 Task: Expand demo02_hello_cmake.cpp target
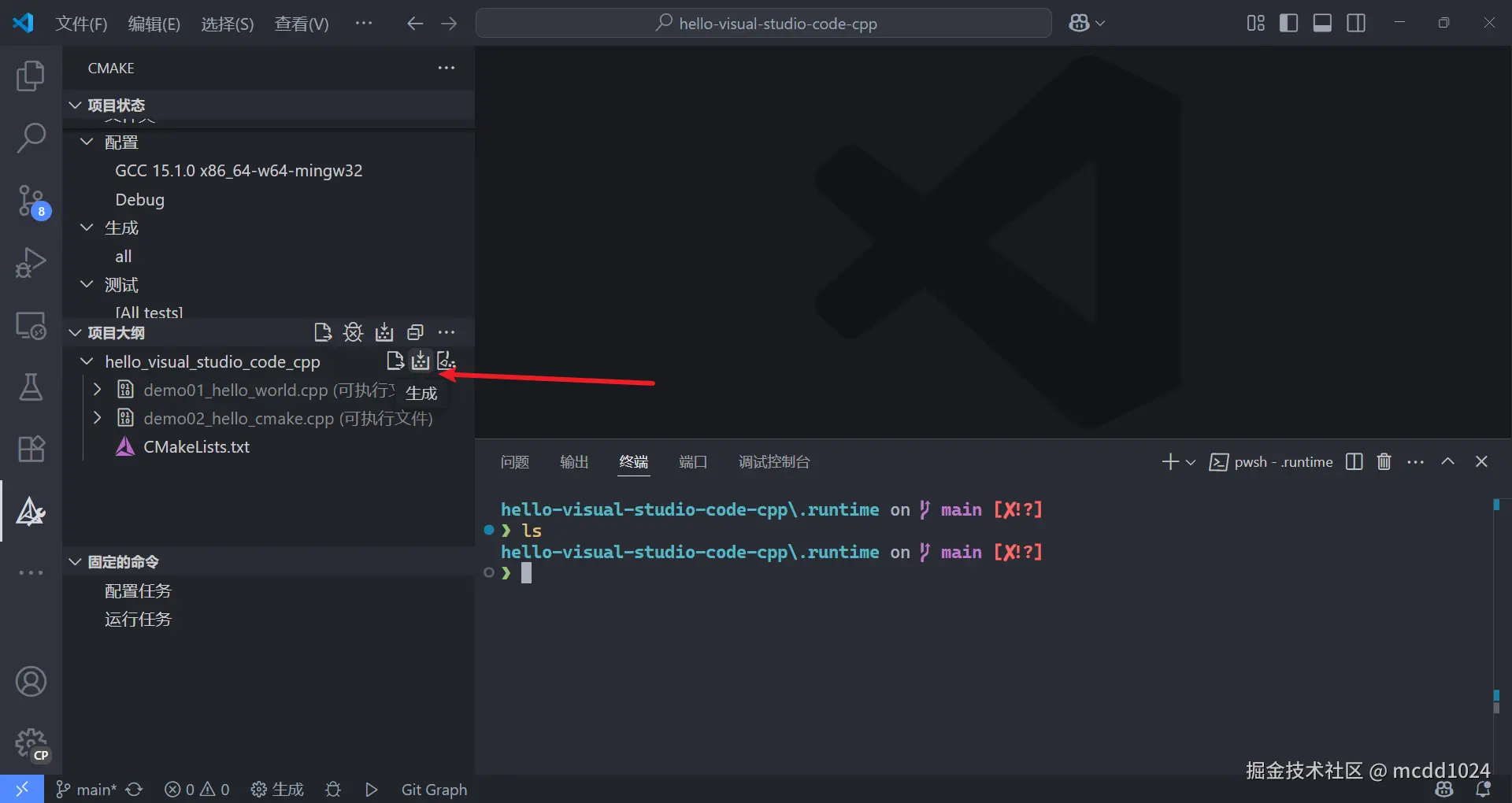pyautogui.click(x=97, y=418)
